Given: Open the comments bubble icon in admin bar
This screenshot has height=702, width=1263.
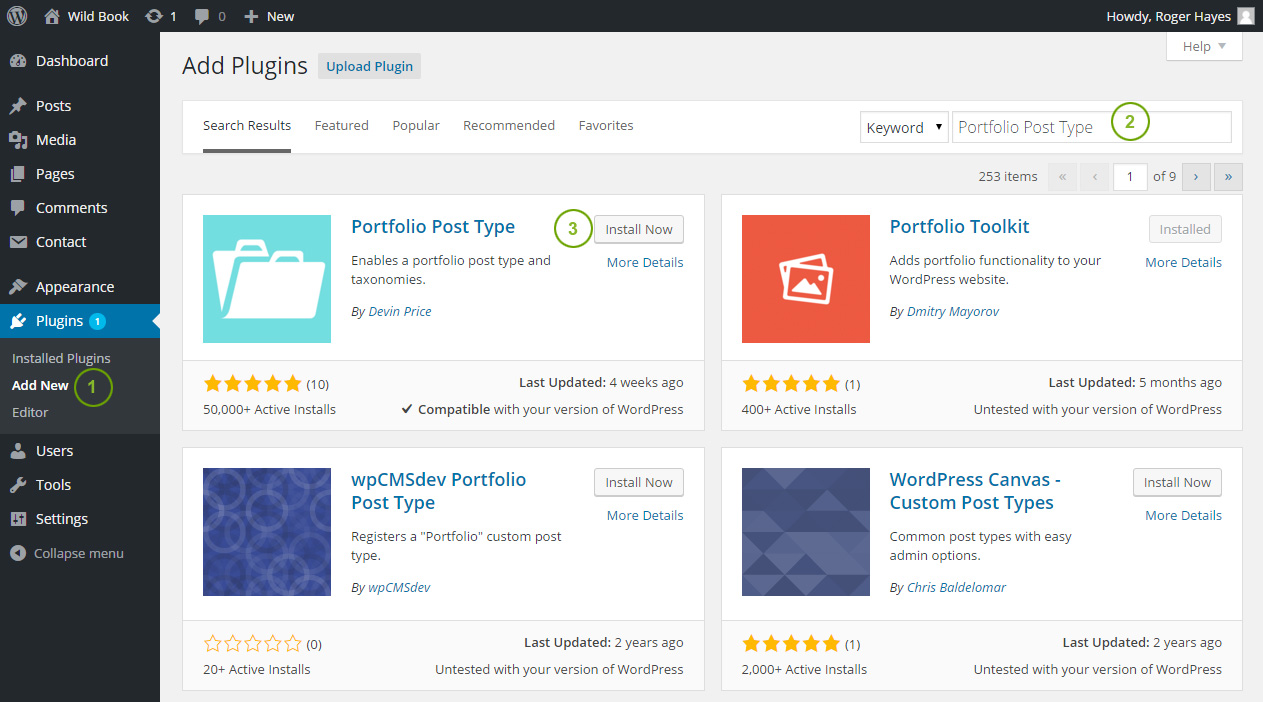Looking at the screenshot, I should (203, 17).
